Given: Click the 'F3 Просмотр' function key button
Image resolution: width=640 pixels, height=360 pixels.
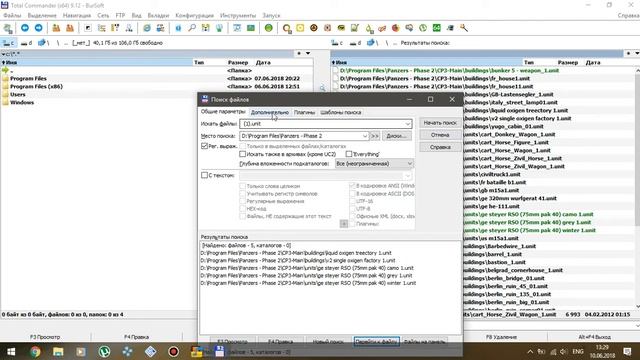Looking at the screenshot, I should 45,337.
